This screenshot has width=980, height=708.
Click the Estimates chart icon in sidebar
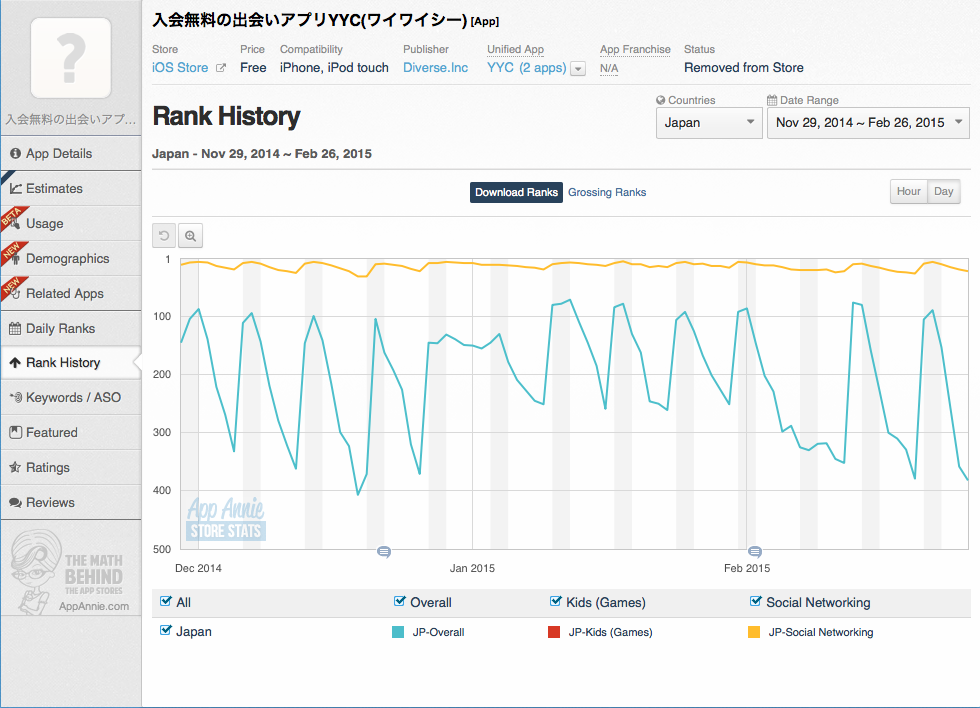pos(15,189)
